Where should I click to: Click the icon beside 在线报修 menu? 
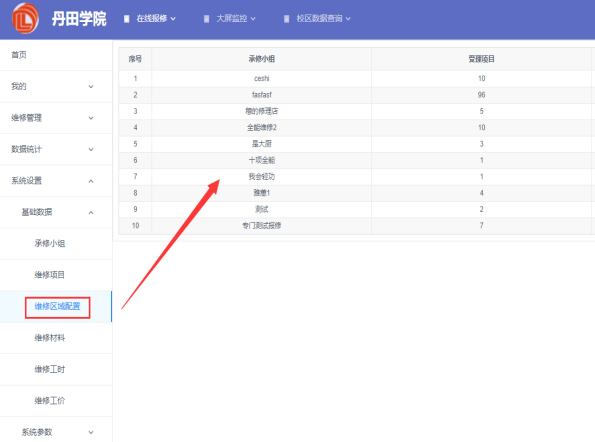pyautogui.click(x=127, y=19)
